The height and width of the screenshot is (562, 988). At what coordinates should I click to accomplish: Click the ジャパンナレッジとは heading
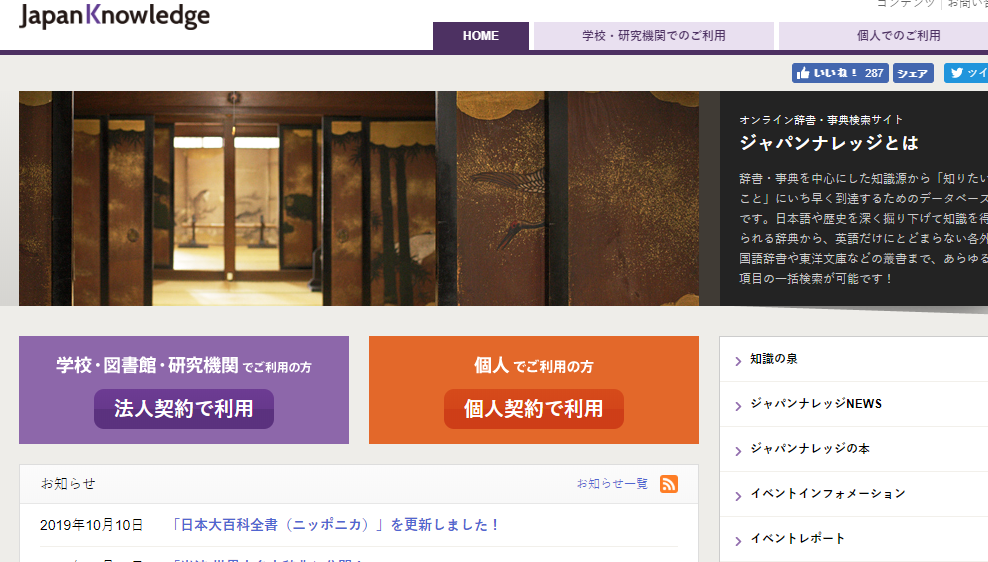tap(829, 143)
